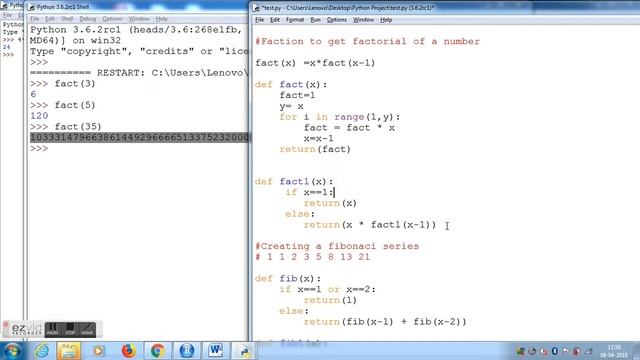Open Debug menu in Python Shell window
This screenshot has height=360, width=640.
(87, 19)
